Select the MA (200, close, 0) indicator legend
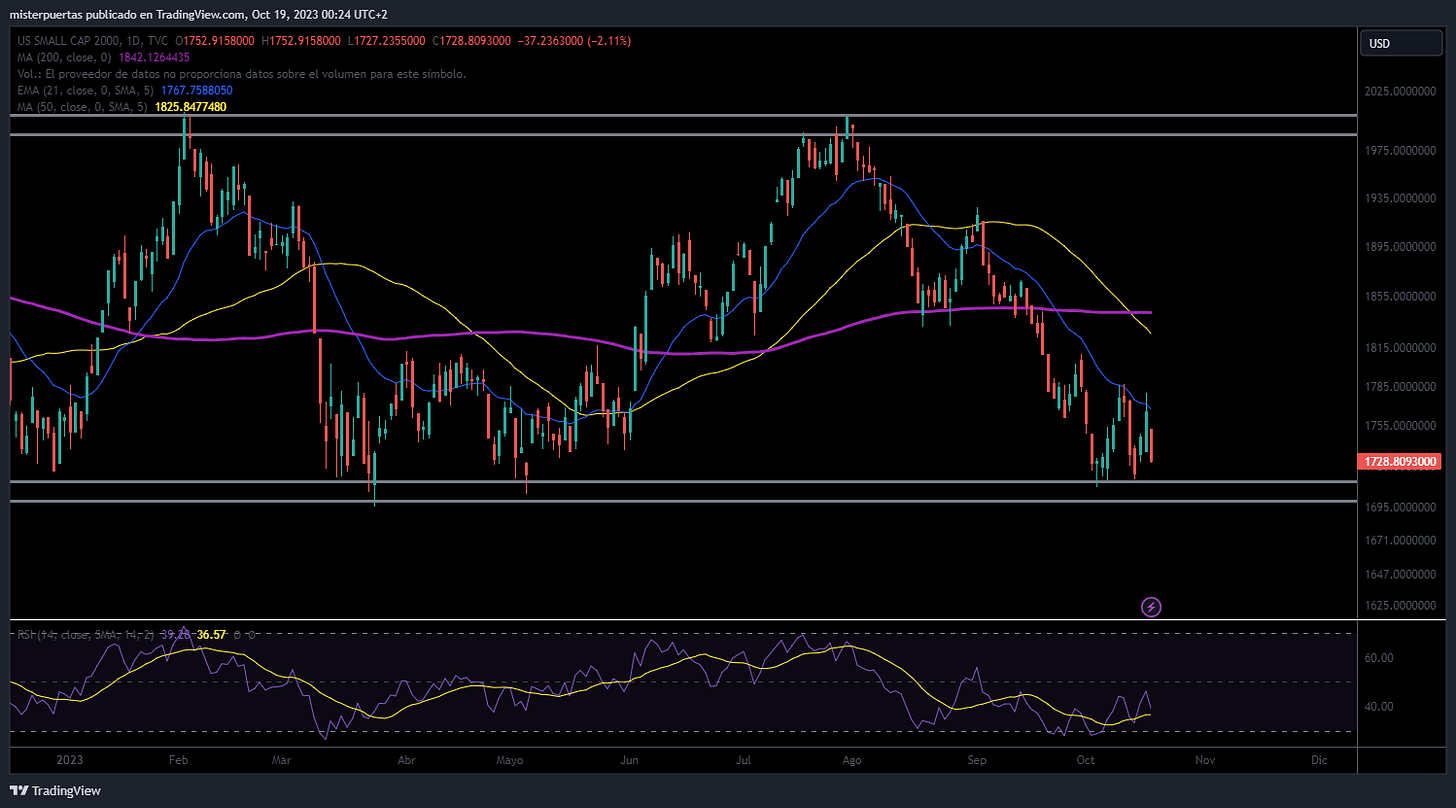Screen dimensions: 1456x808 pyautogui.click(x=64, y=57)
